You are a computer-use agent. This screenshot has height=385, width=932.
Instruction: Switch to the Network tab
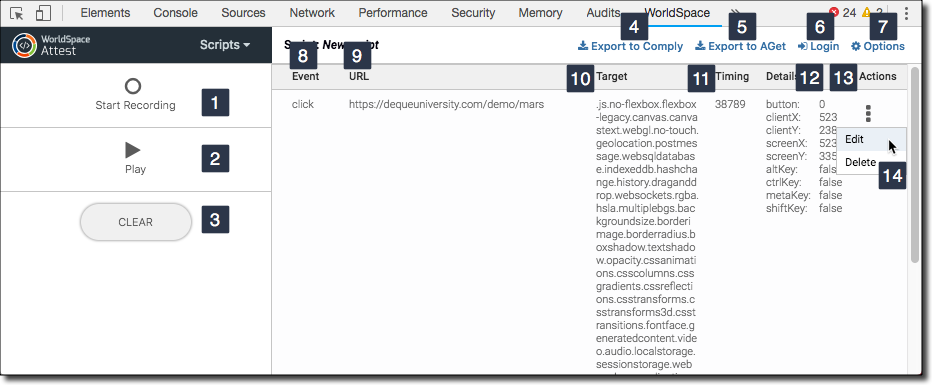(312, 12)
